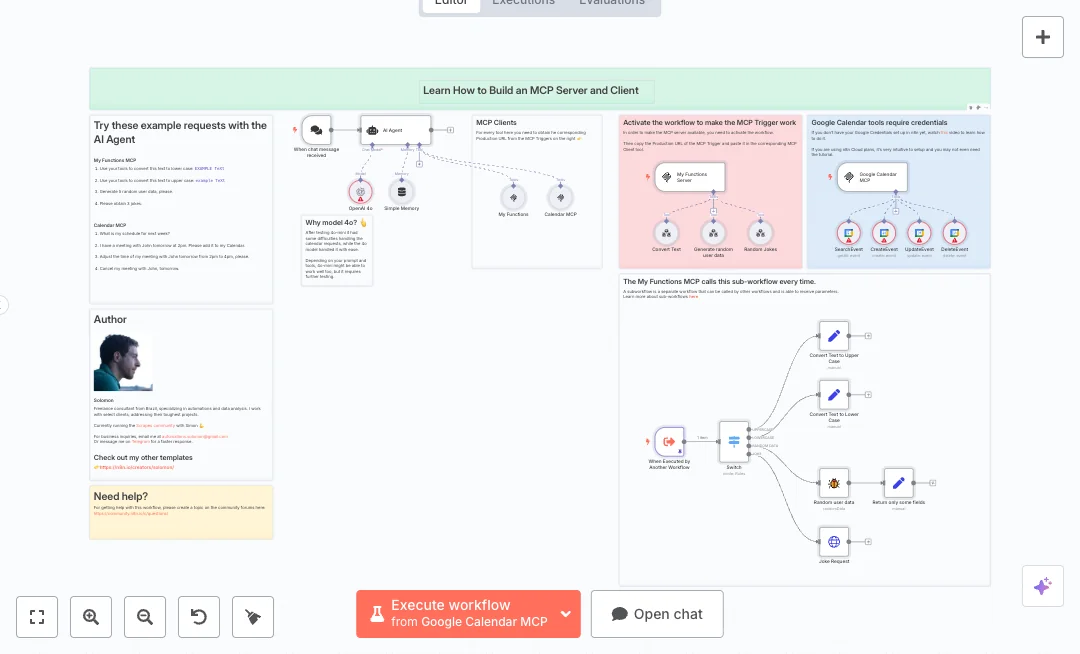This screenshot has height=654, width=1080.
Task: Zoom out of the workflow canvas
Action: tap(145, 617)
